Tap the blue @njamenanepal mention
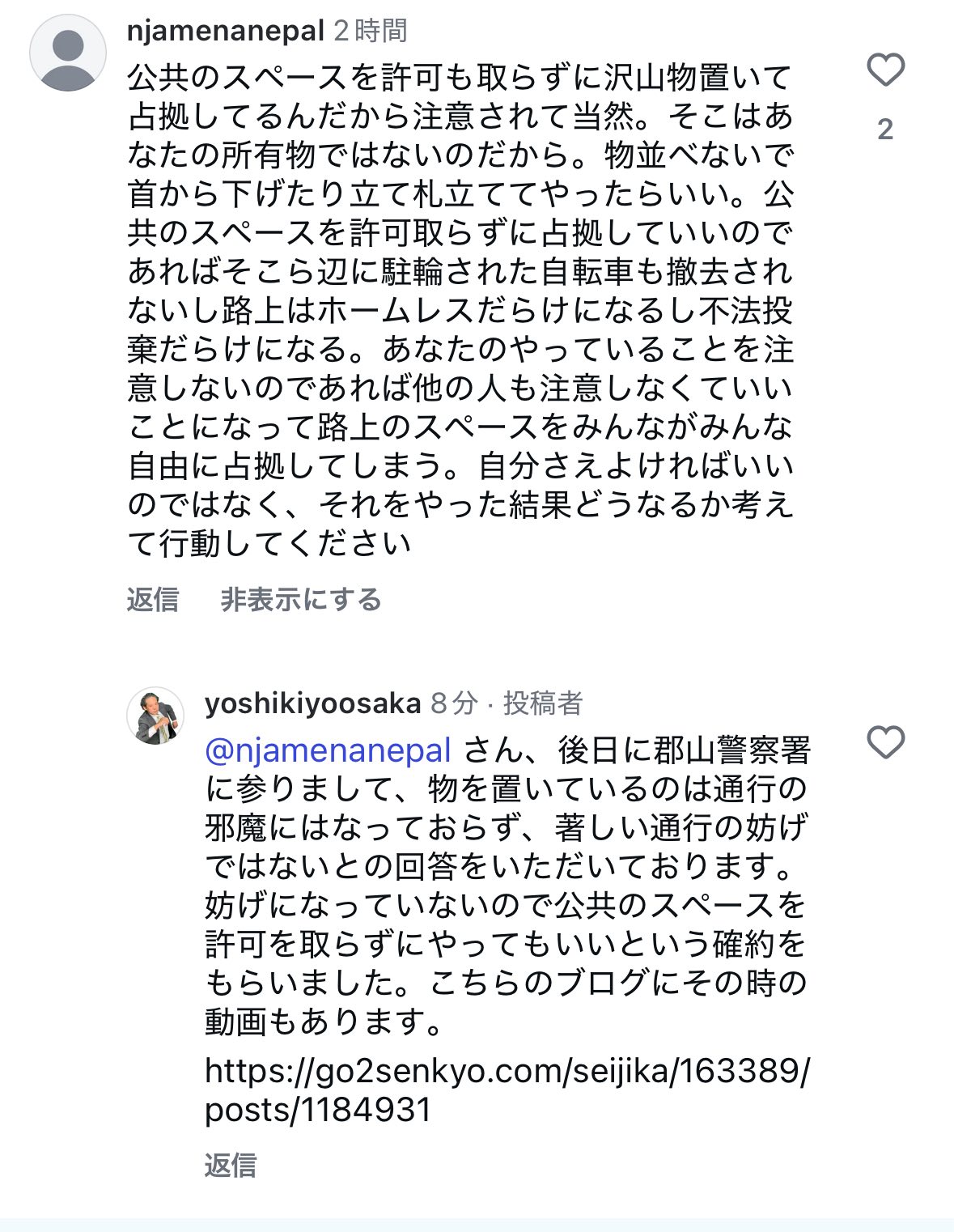The width and height of the screenshot is (954, 1232). 328,750
